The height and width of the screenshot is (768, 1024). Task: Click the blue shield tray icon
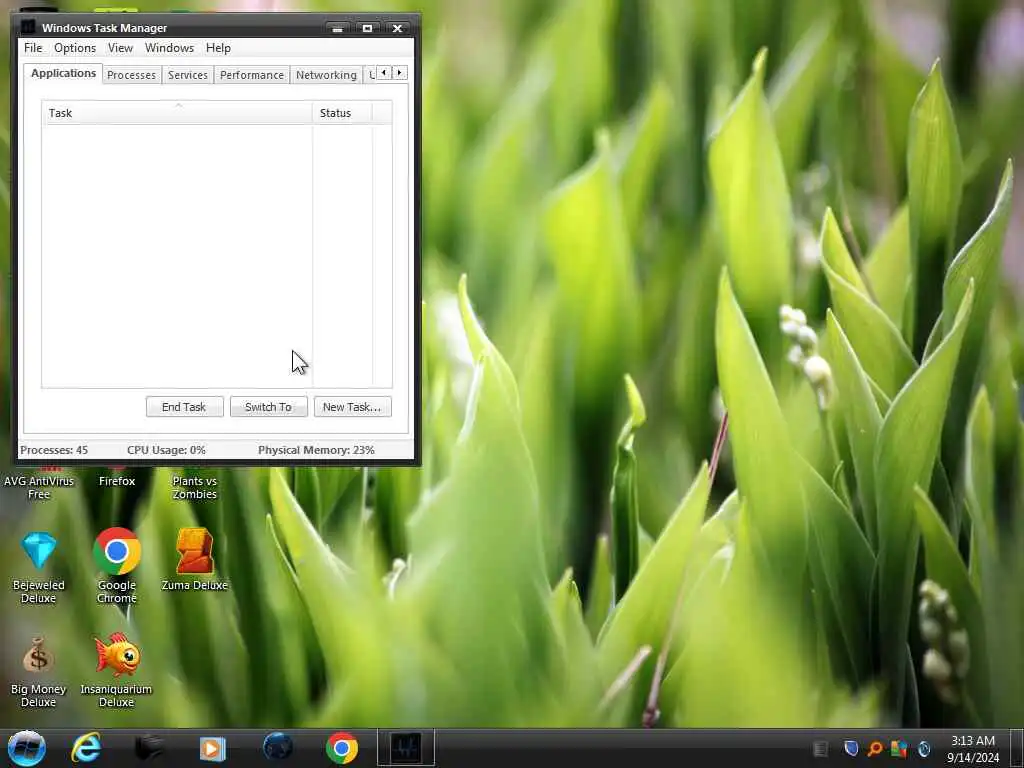point(850,748)
